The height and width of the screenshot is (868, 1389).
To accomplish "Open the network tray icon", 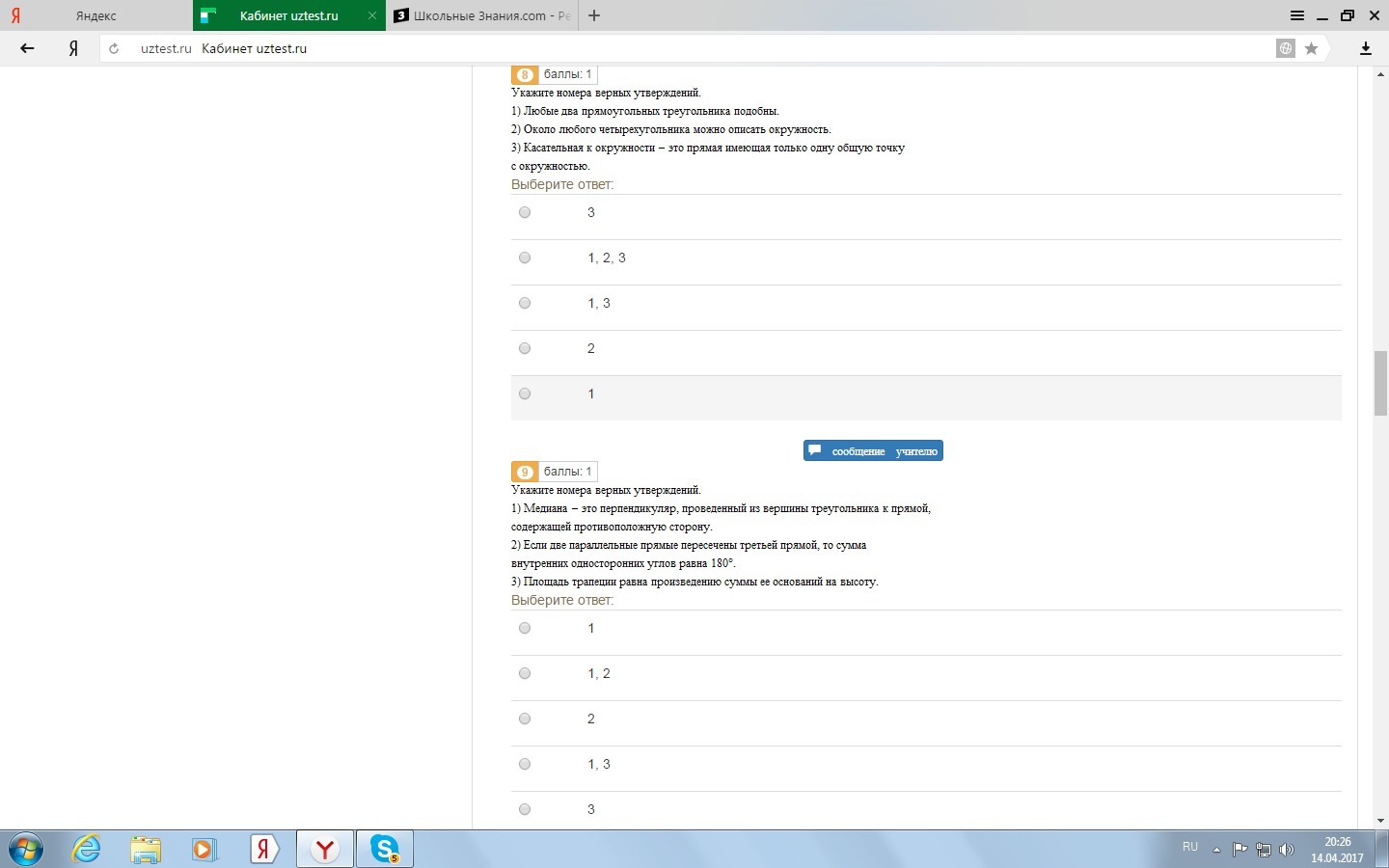I will (1264, 850).
